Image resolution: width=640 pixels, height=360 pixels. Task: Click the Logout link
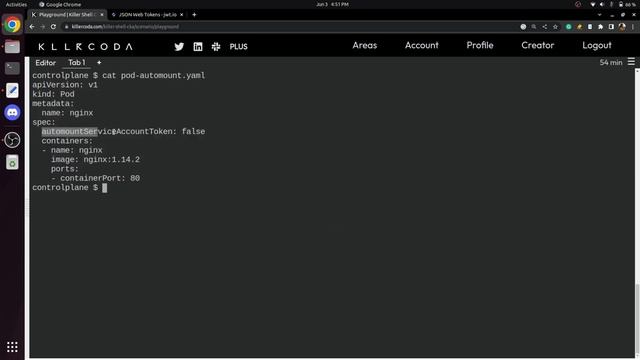[x=597, y=45]
